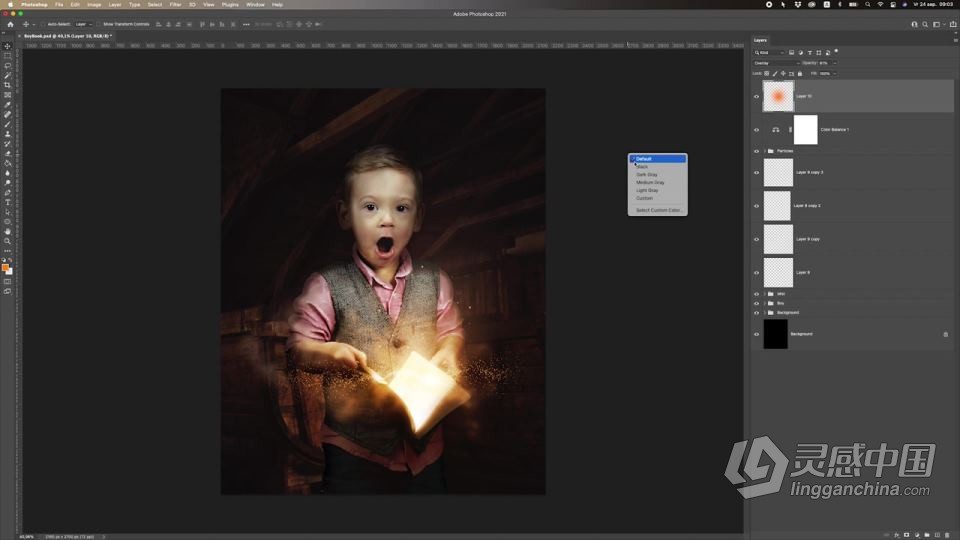The width and height of the screenshot is (960, 540).
Task: Click the foreground orange color swatch
Action: coord(6,268)
